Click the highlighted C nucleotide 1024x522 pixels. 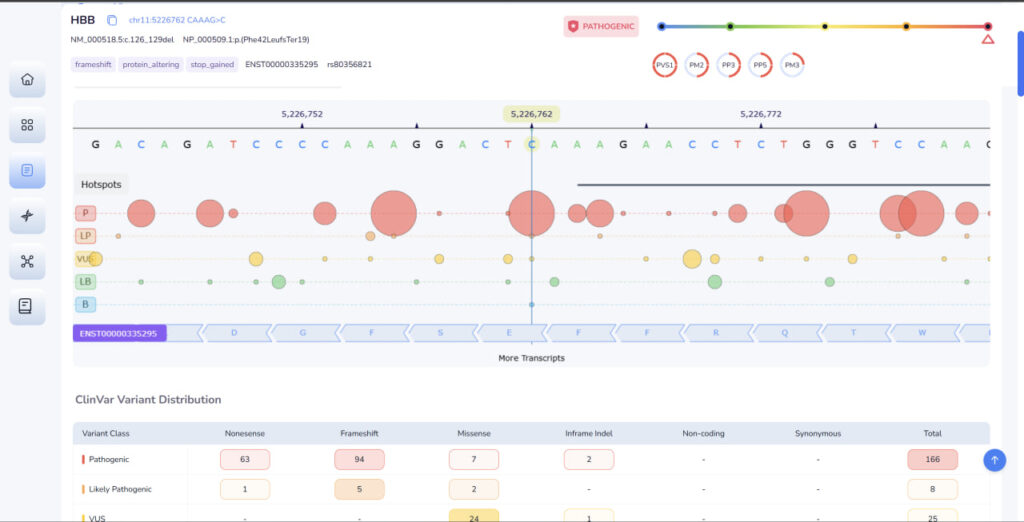(x=532, y=144)
